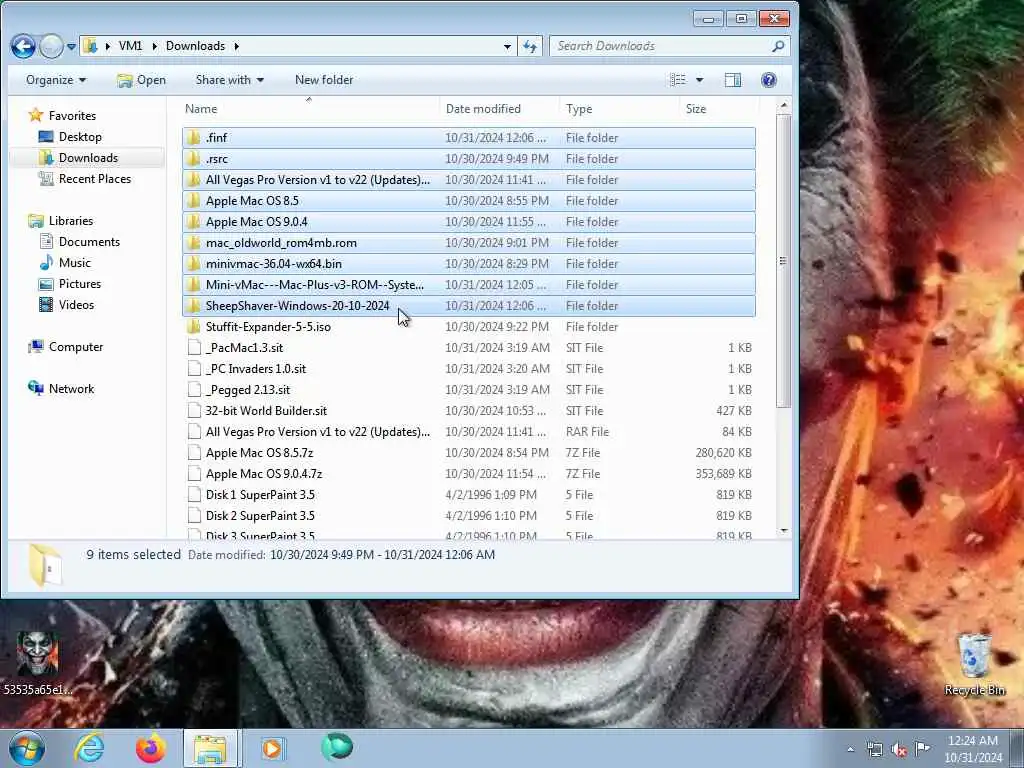Open the Documents library
The width and height of the screenshot is (1024, 768).
pyautogui.click(x=80, y=242)
